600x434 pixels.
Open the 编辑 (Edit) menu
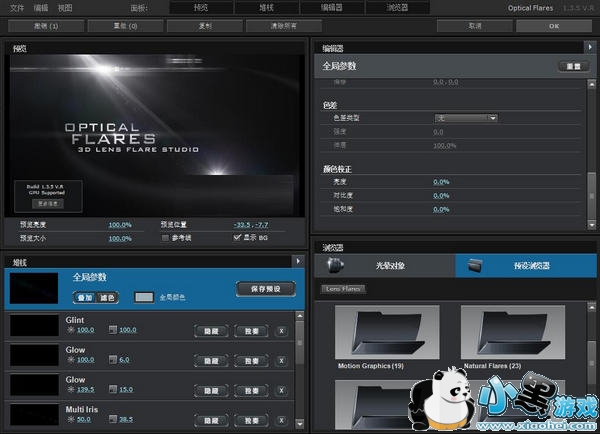[41, 8]
